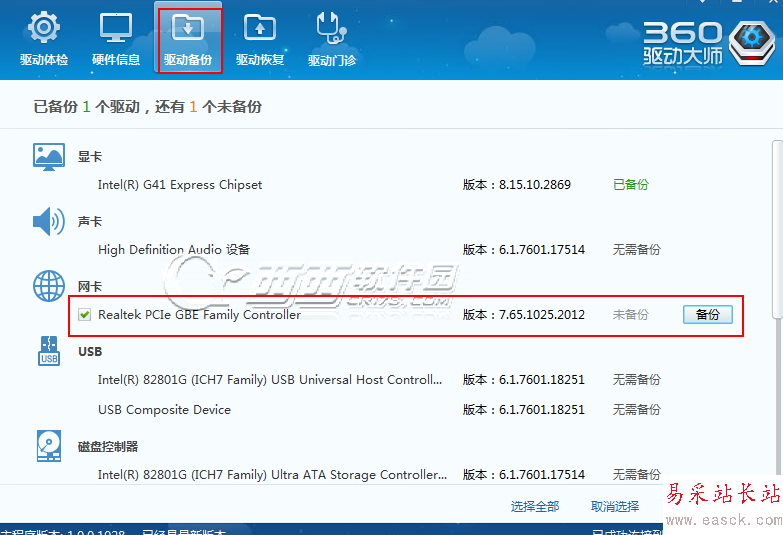The height and width of the screenshot is (535, 783).
Task: Click the 选择全部 link
Action: coord(535,507)
